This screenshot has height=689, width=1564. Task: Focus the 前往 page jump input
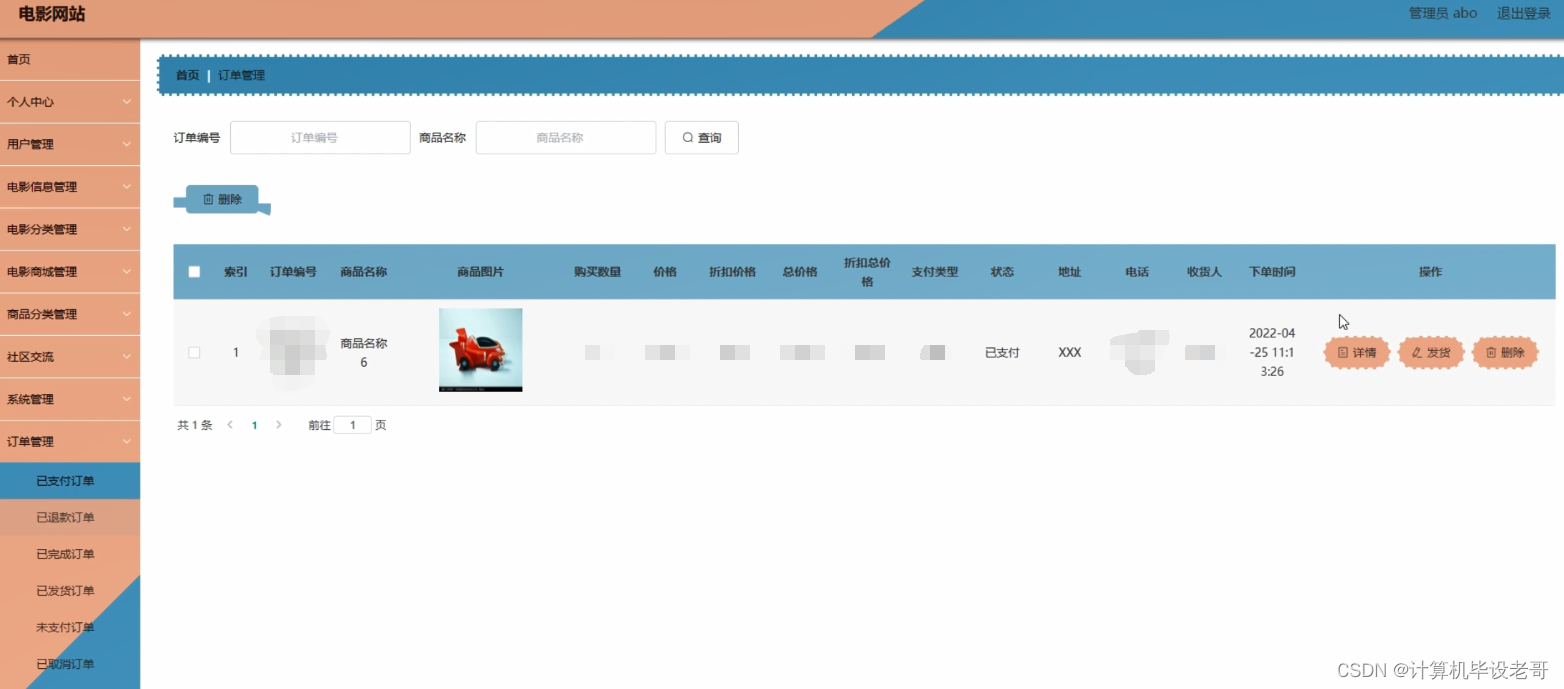point(352,425)
